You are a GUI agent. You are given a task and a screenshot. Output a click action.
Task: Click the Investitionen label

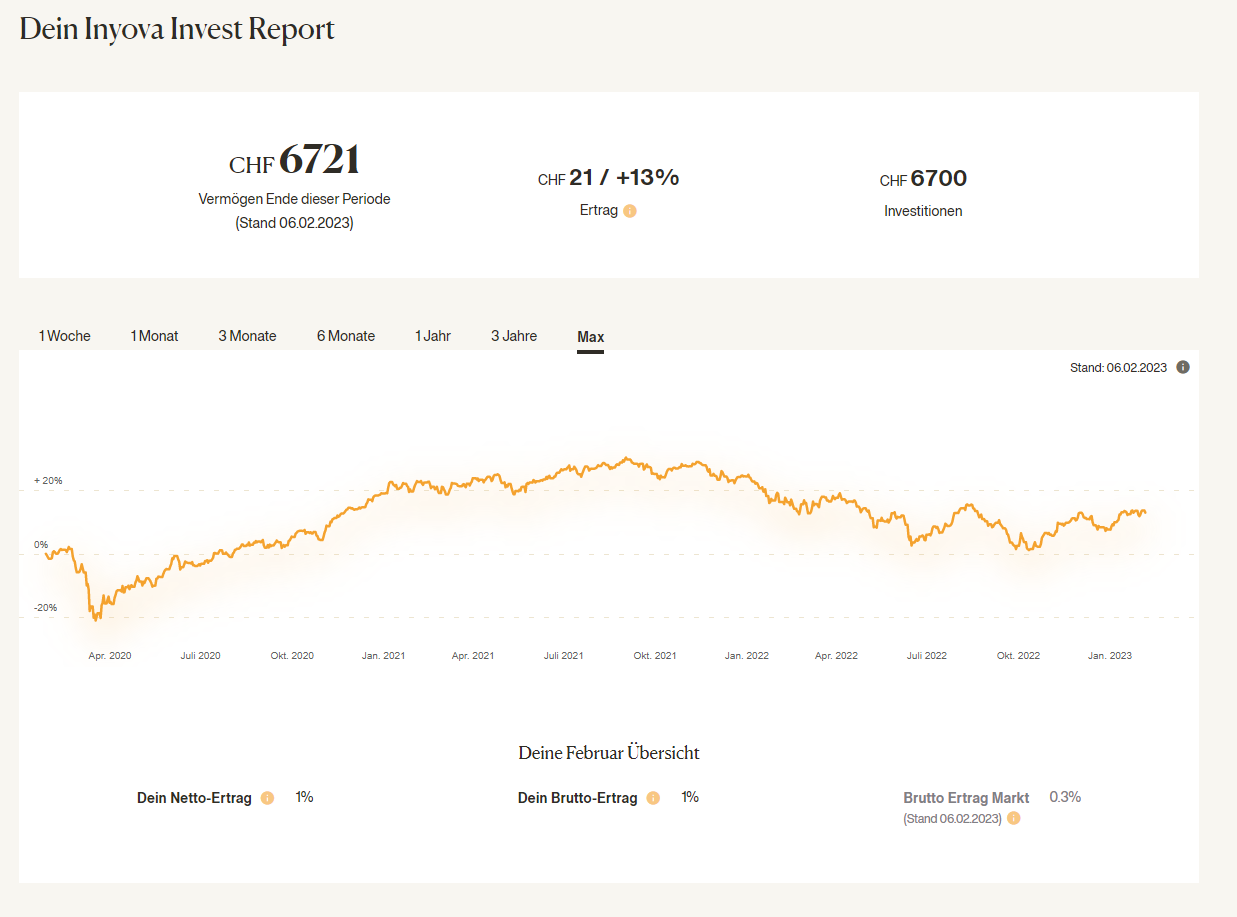pyautogui.click(x=923, y=211)
